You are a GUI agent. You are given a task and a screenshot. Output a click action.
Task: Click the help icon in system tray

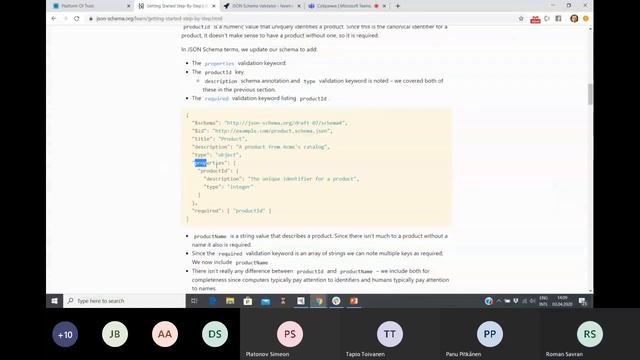(489, 301)
